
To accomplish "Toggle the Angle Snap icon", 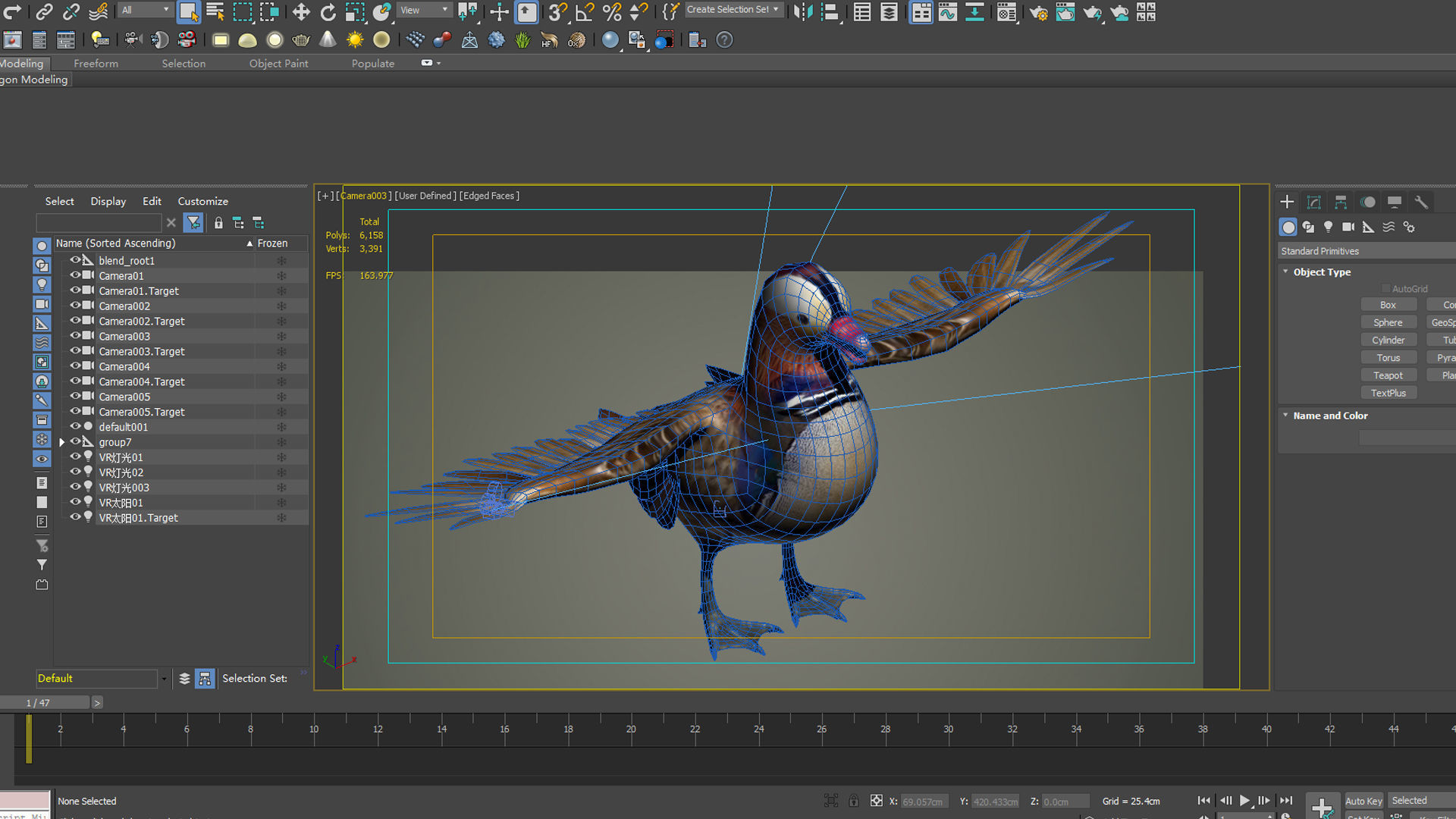I will (584, 11).
